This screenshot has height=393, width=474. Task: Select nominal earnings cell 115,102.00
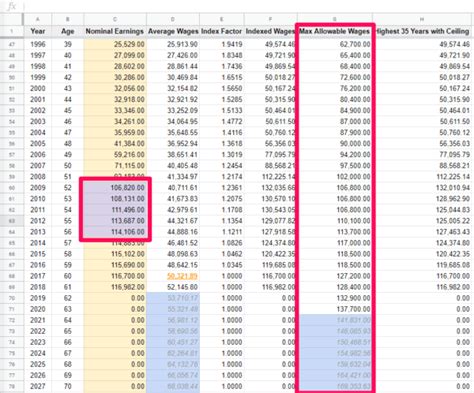115,254
